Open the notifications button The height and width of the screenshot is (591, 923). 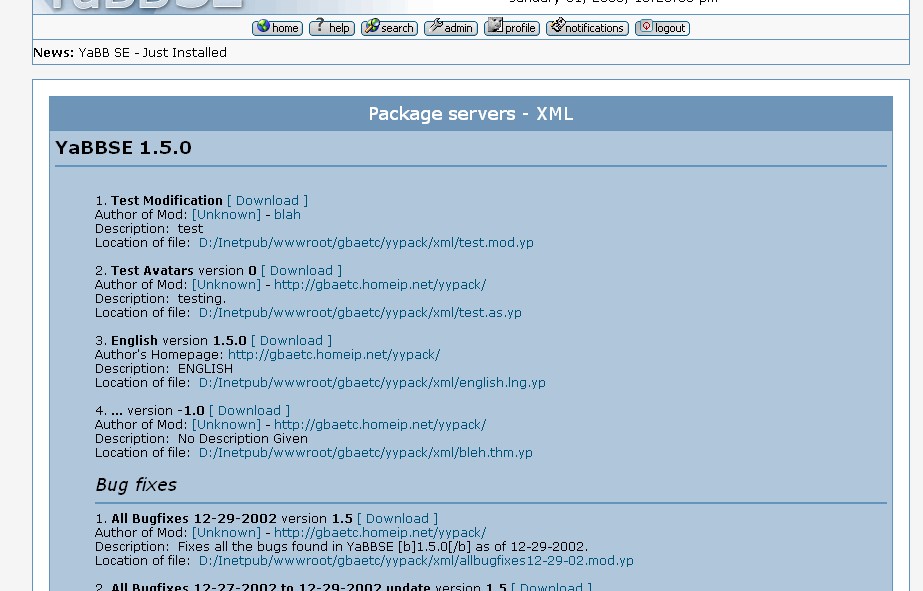coord(587,28)
